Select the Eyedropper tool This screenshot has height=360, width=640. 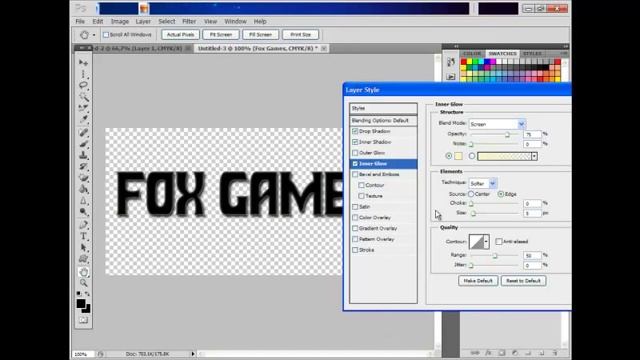[83, 120]
